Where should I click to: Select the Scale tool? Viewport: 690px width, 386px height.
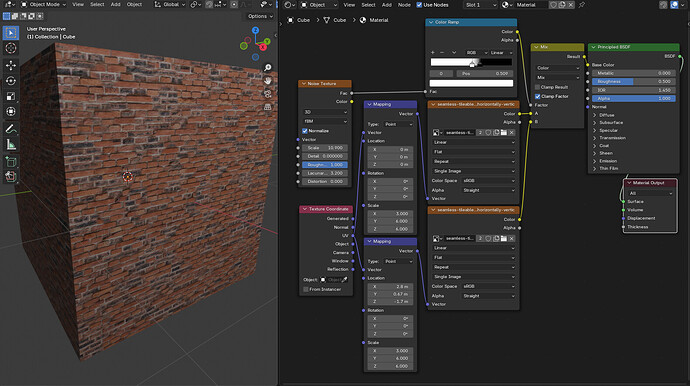[x=11, y=96]
